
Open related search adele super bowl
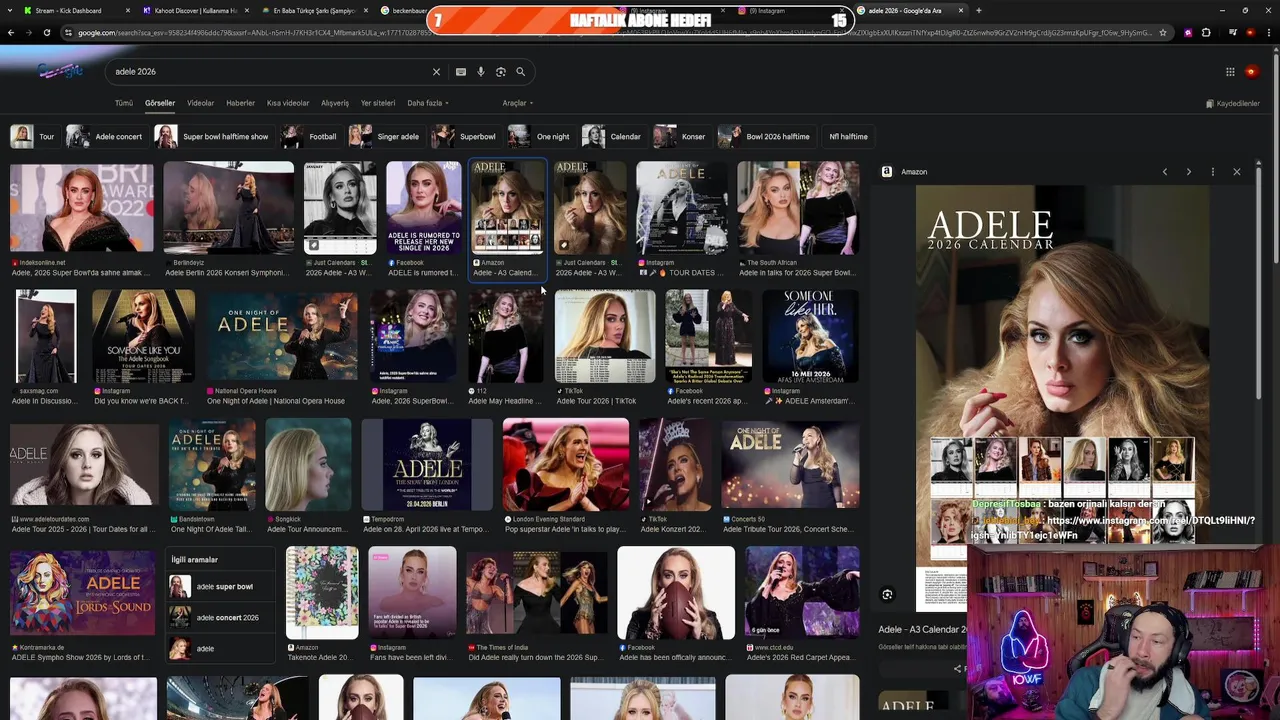pyautogui.click(x=220, y=587)
